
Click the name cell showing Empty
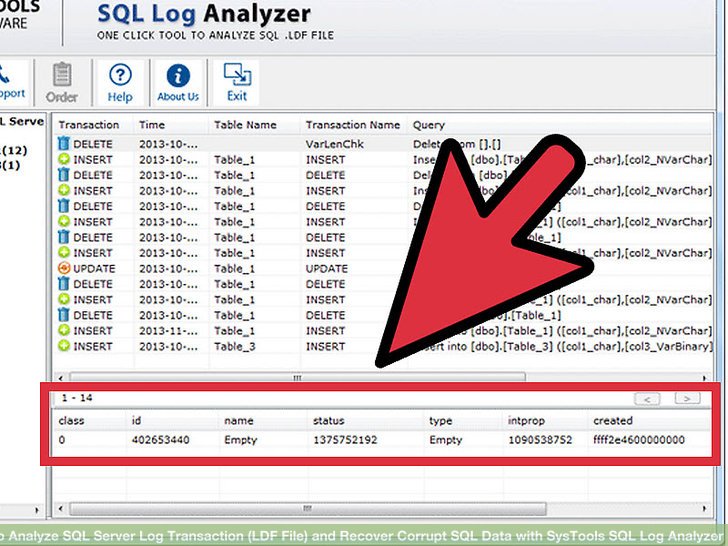(x=240, y=440)
